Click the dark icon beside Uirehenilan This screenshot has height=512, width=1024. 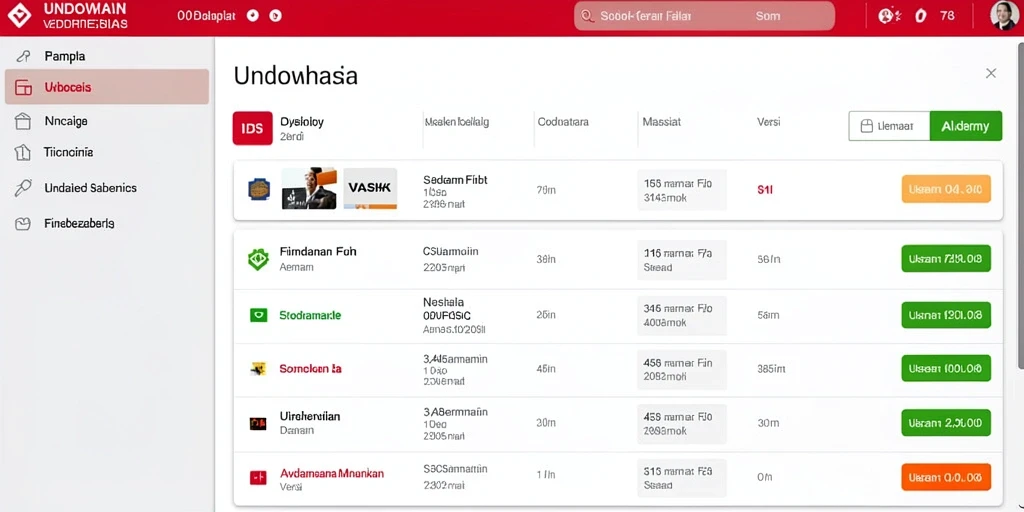(x=258, y=424)
